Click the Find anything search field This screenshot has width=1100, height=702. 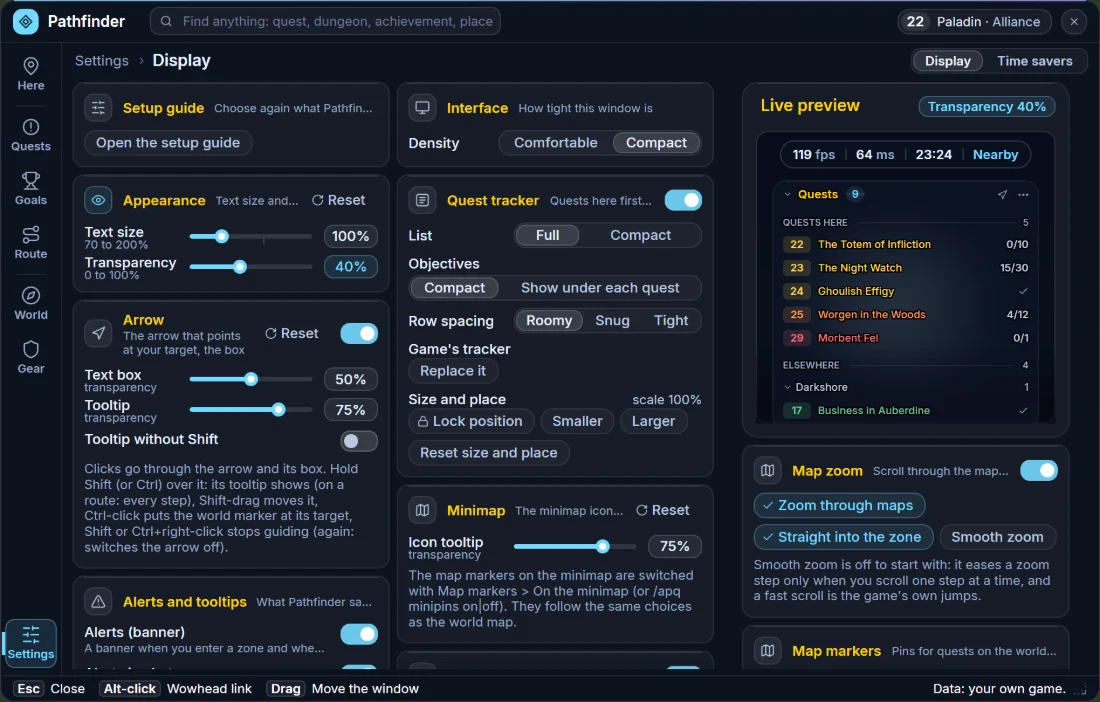[x=325, y=22]
